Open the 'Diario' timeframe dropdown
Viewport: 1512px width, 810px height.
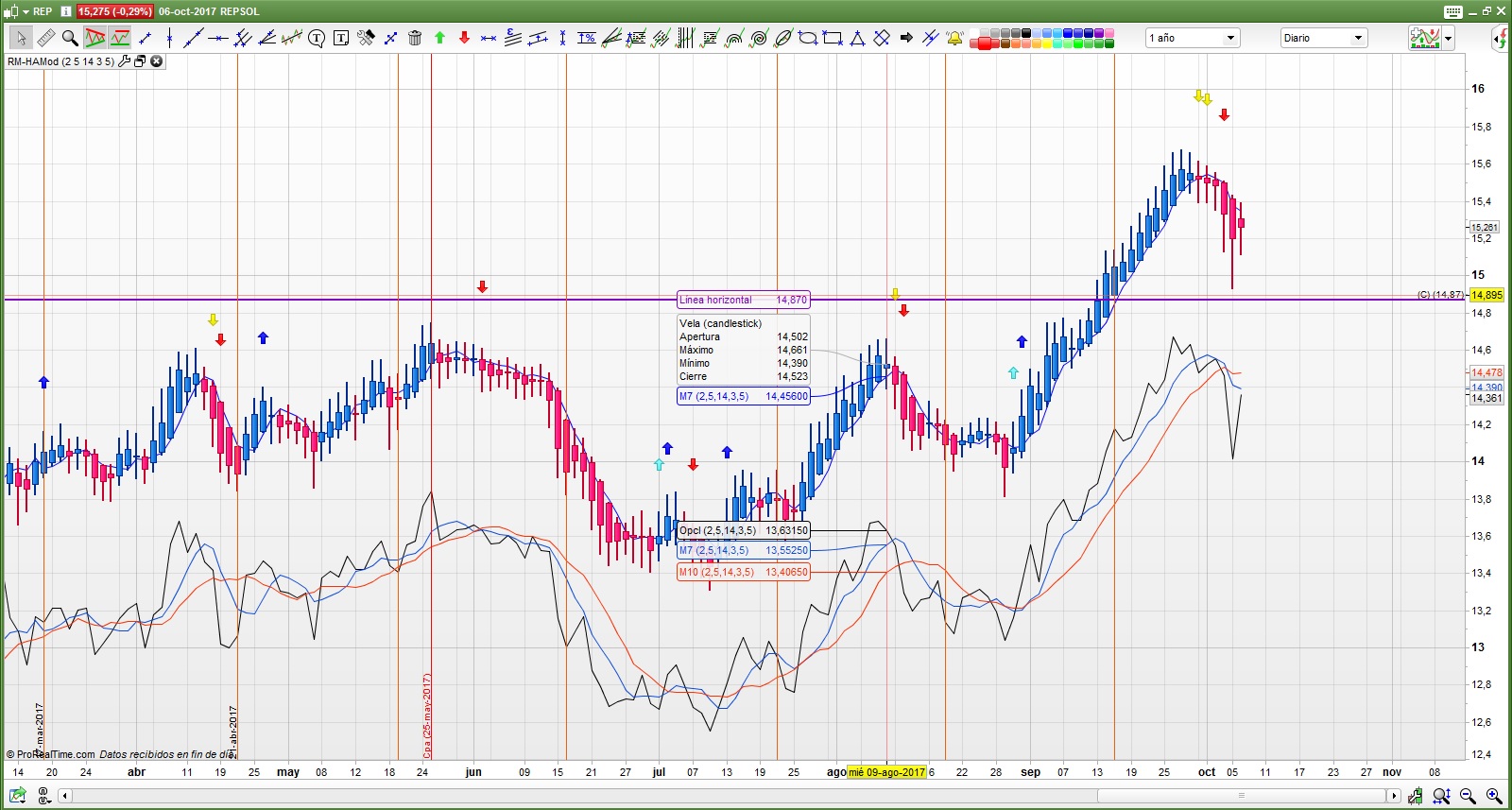pos(1325,38)
